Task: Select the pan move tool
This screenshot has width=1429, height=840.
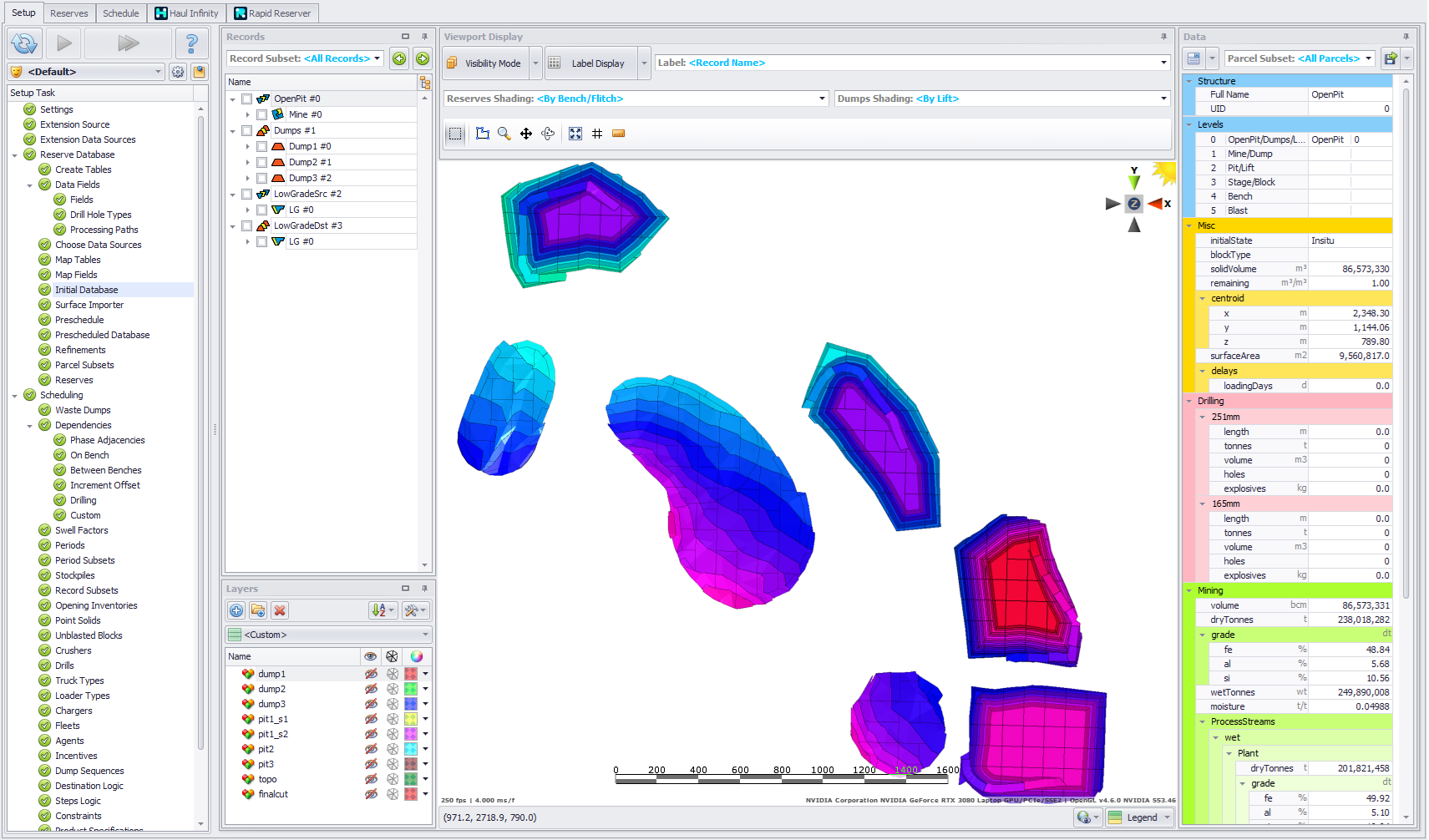Action: tap(526, 134)
